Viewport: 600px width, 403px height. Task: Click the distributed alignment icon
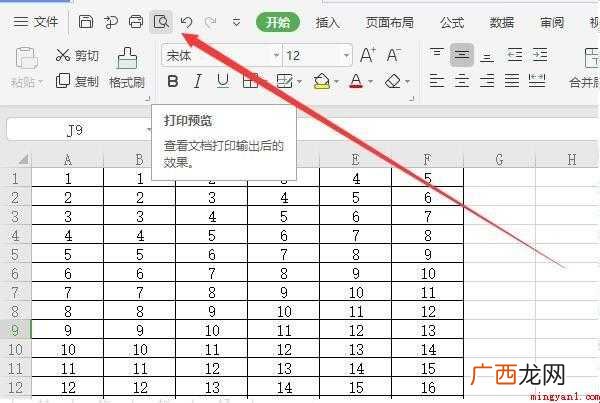pyautogui.click(x=537, y=81)
